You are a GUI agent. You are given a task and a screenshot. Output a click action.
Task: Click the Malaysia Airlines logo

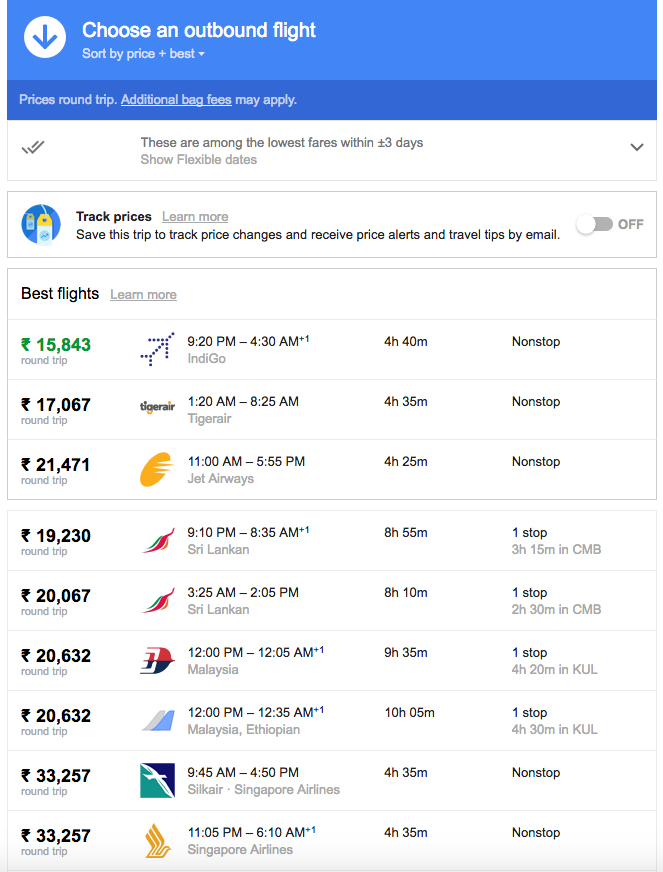(x=157, y=660)
